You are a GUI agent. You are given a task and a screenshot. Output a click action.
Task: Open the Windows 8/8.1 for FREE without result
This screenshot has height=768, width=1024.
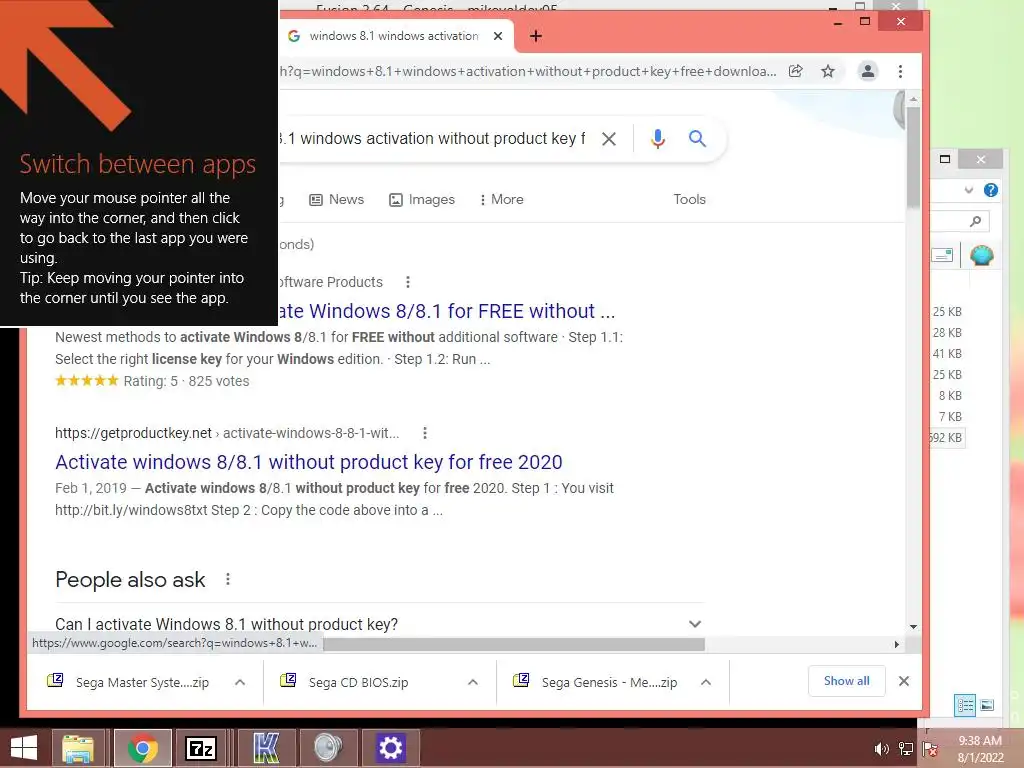[447, 311]
